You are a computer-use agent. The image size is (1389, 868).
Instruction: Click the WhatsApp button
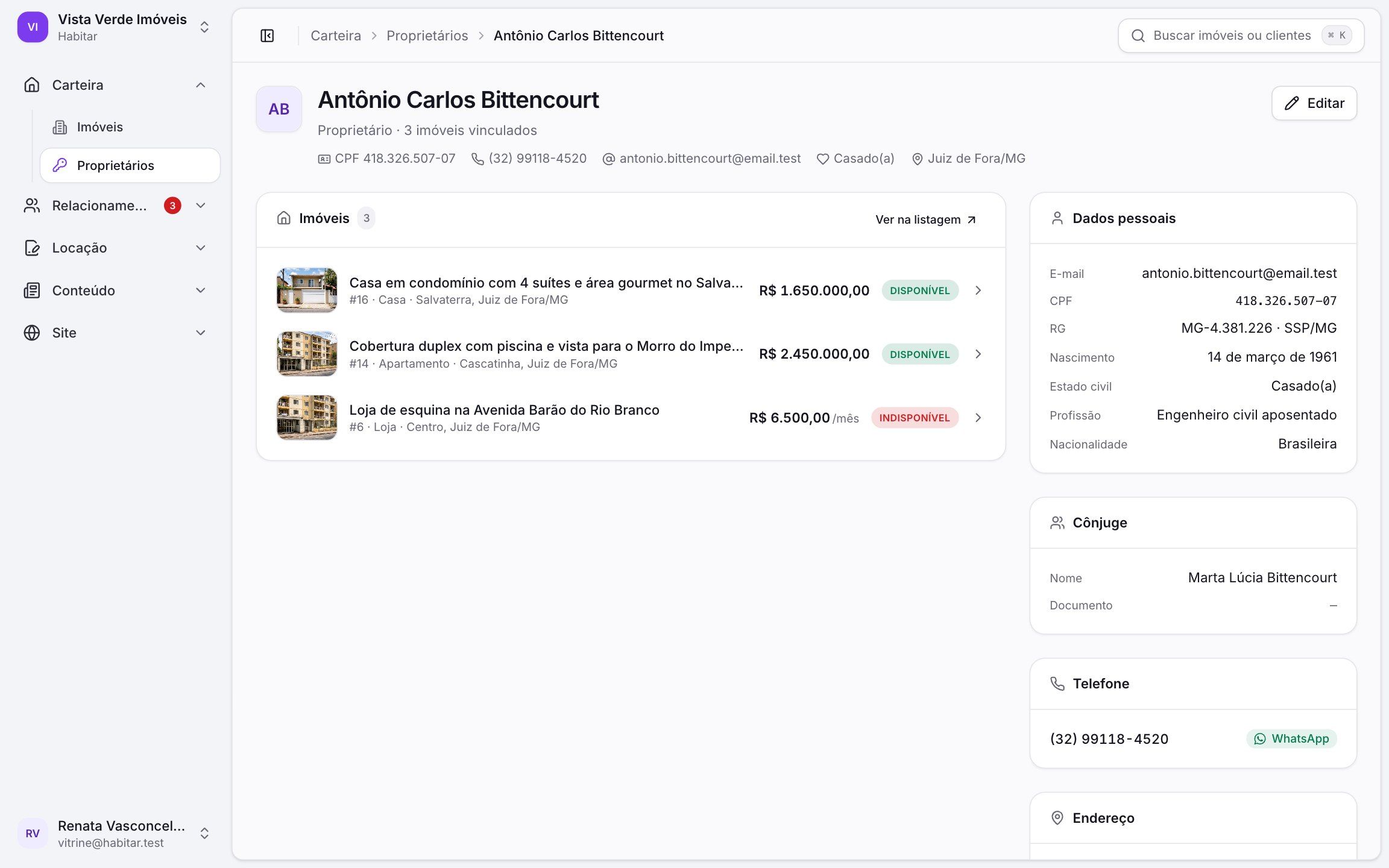tap(1291, 738)
